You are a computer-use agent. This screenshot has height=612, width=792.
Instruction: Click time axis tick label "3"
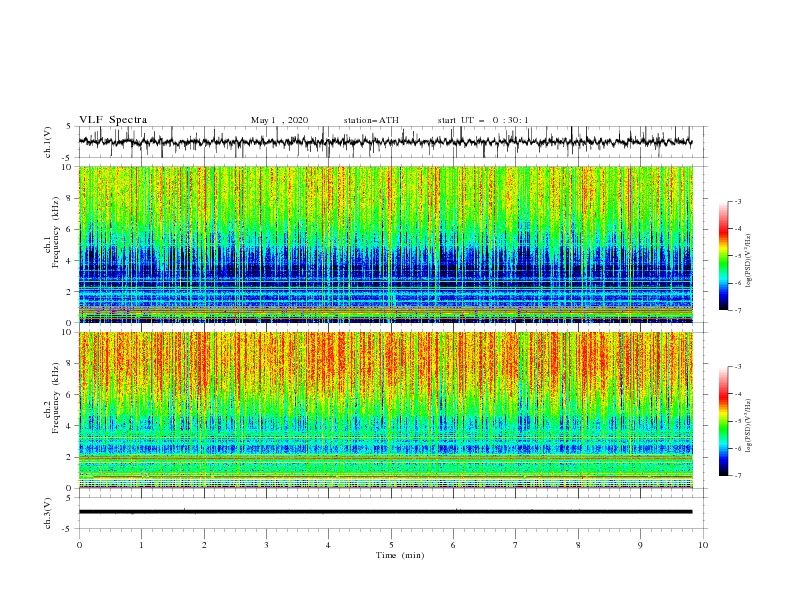pyautogui.click(x=266, y=545)
